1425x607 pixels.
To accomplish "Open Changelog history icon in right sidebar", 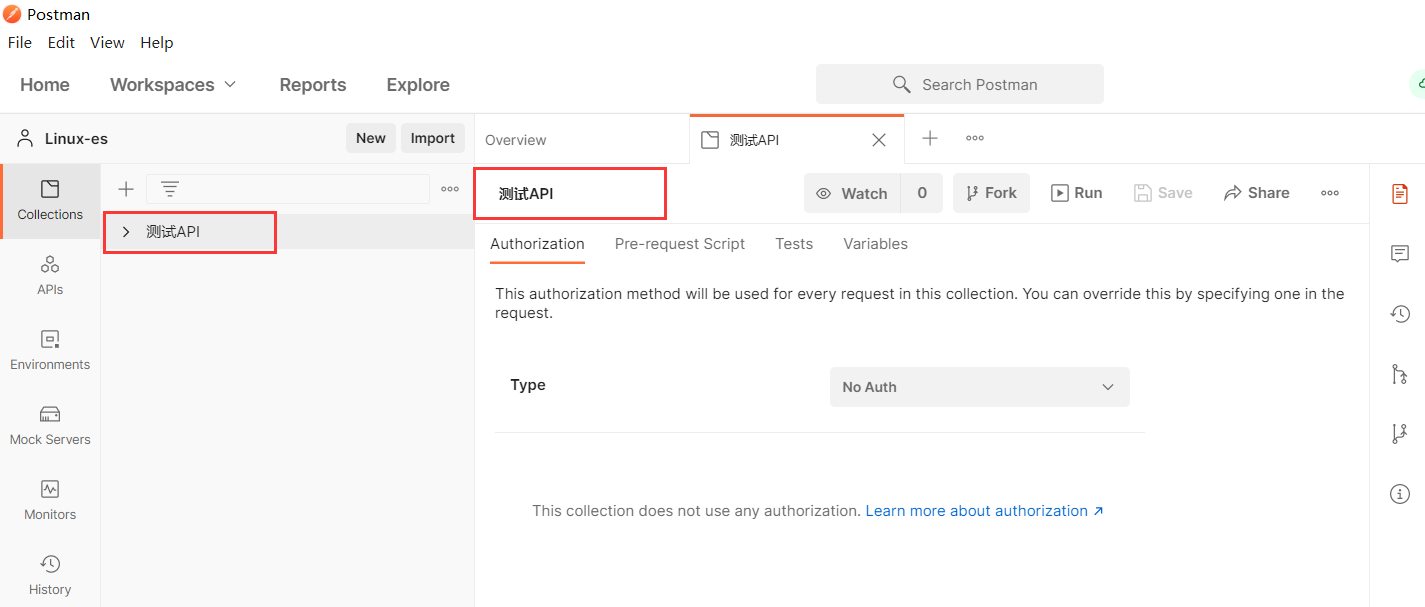I will click(1400, 314).
